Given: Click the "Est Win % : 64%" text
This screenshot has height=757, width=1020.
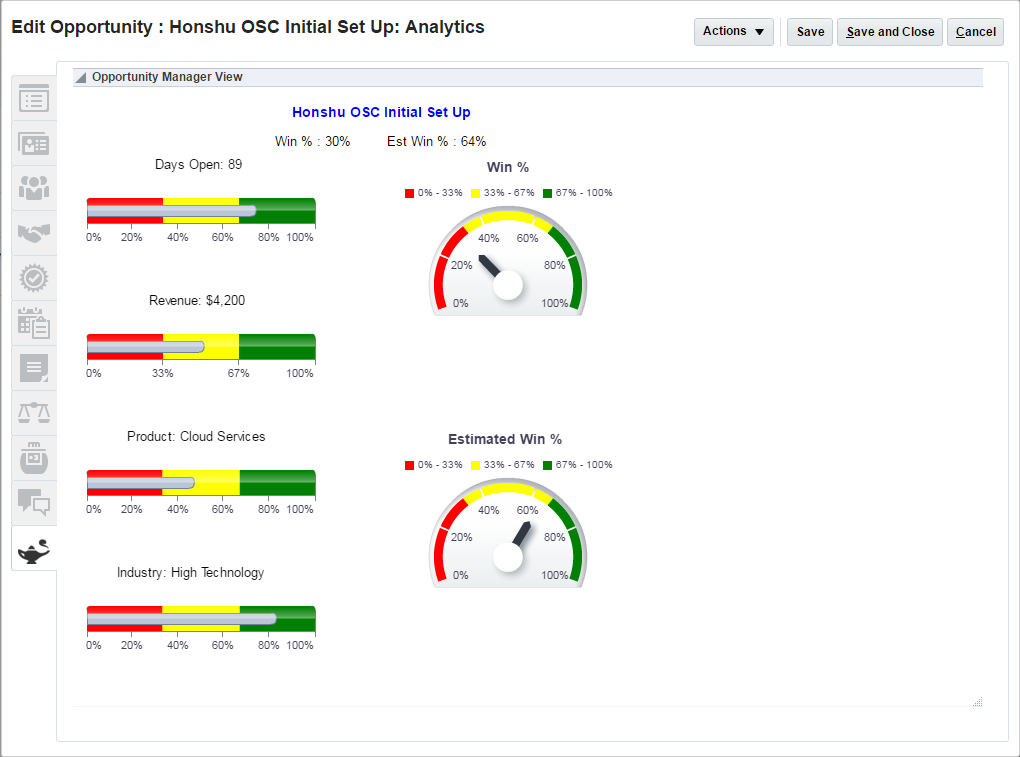Looking at the screenshot, I should [x=436, y=141].
